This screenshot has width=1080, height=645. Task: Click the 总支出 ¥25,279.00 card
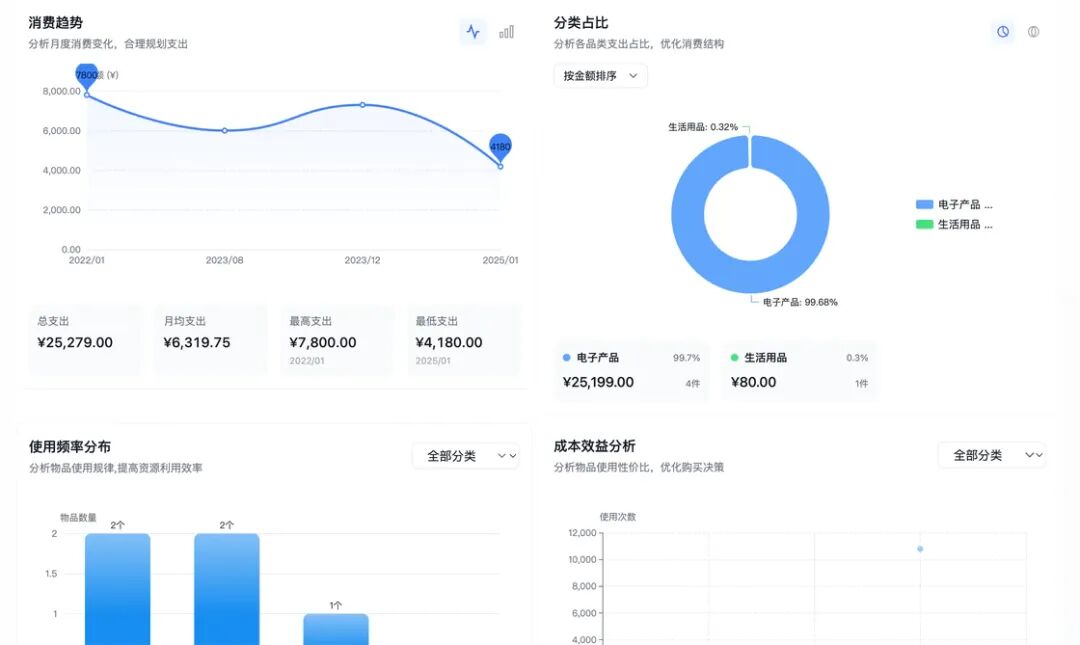(x=85, y=340)
